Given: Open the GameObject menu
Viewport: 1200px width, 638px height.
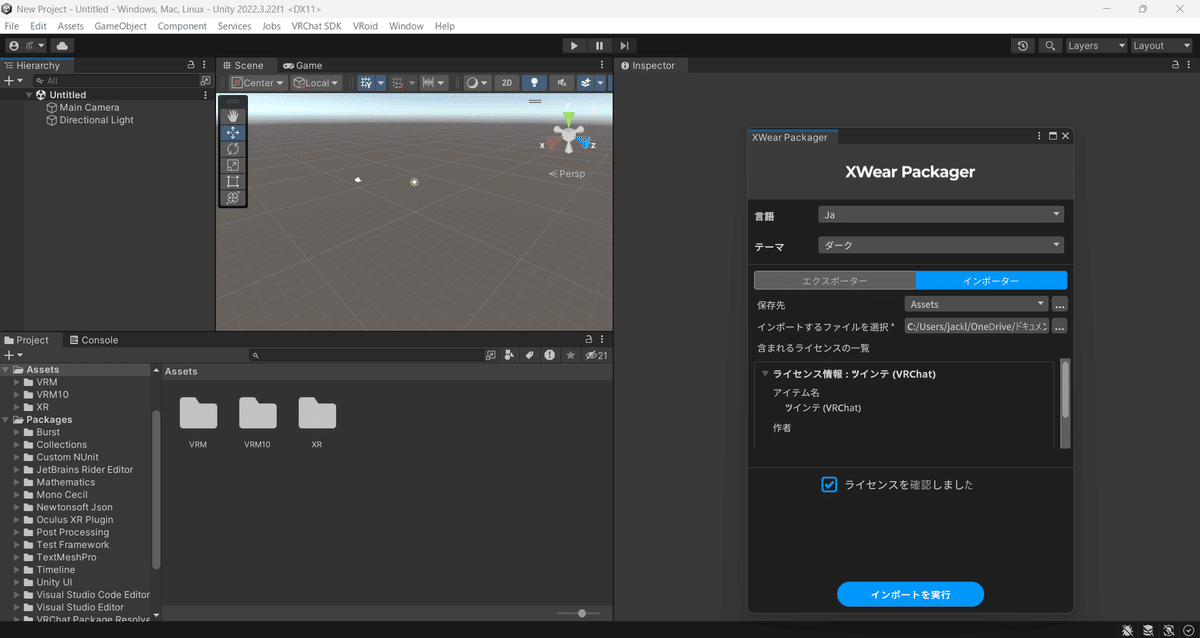Looking at the screenshot, I should pos(120,26).
